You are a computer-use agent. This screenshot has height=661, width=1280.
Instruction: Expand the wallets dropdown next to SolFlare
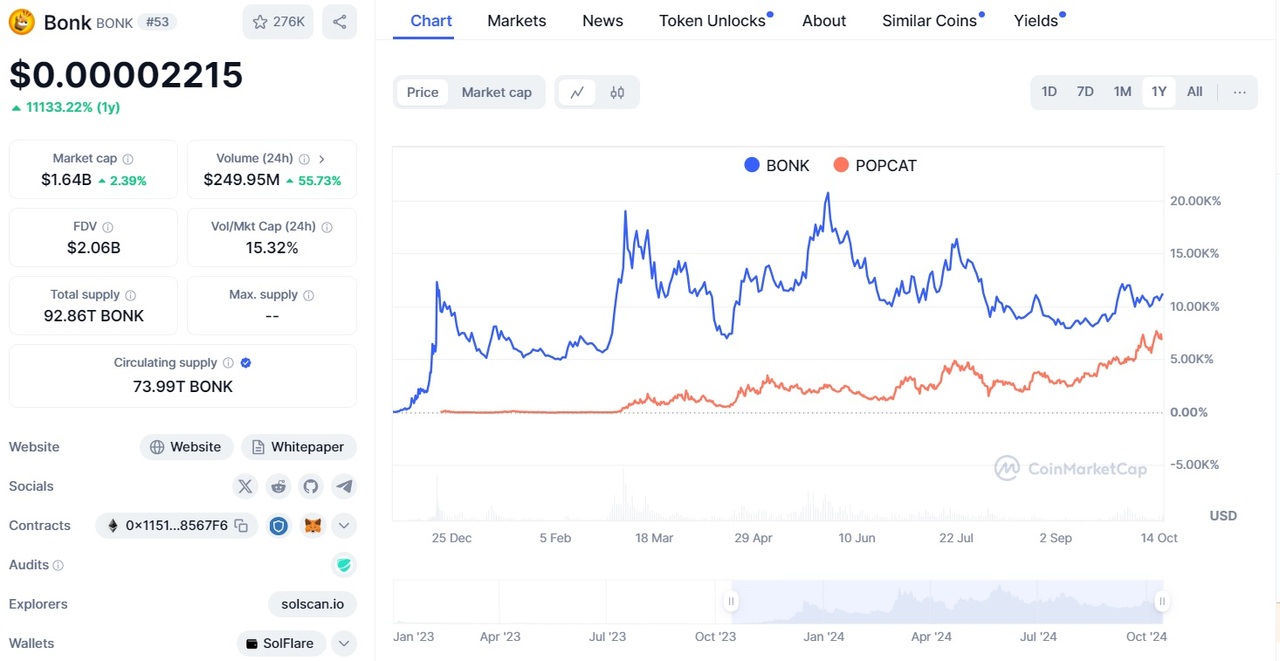[344, 643]
